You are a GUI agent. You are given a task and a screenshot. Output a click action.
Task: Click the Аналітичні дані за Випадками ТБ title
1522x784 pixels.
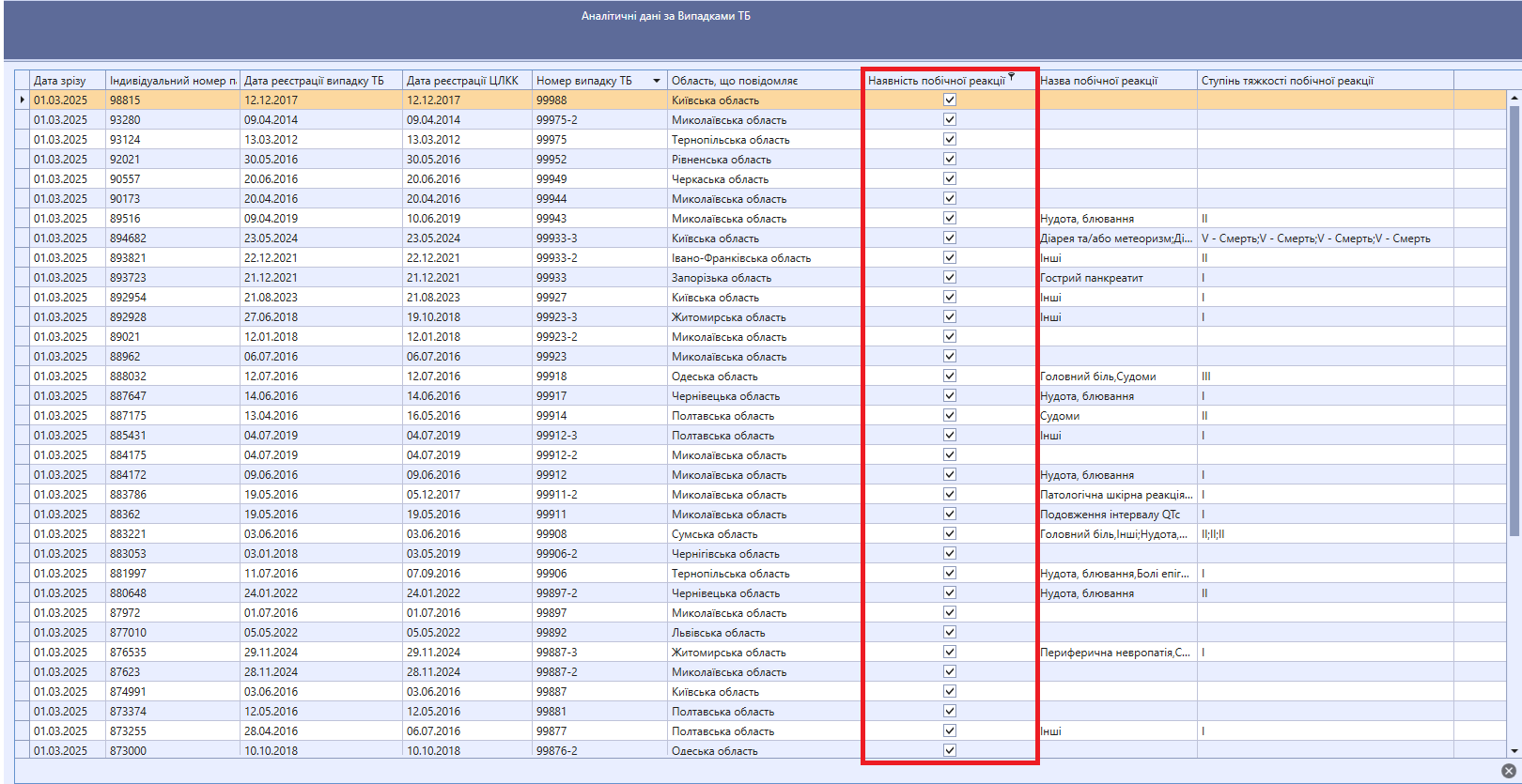[x=665, y=16]
